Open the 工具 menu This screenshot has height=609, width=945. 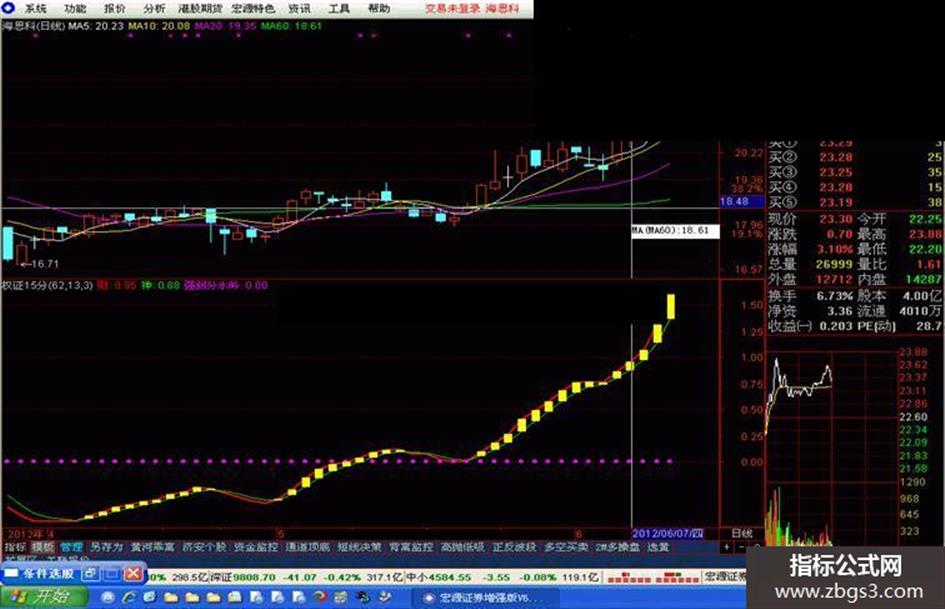click(339, 8)
